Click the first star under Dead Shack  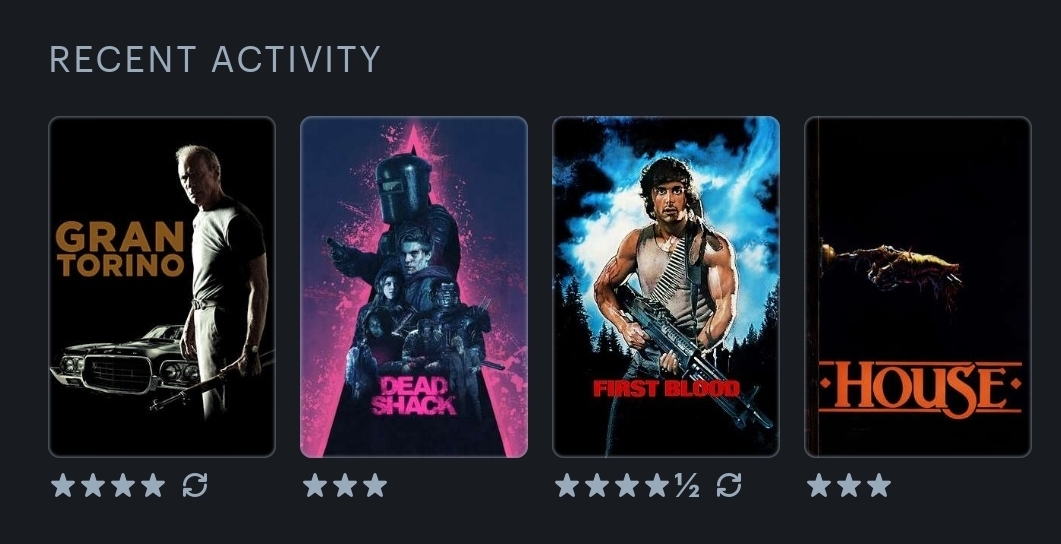[x=315, y=485]
